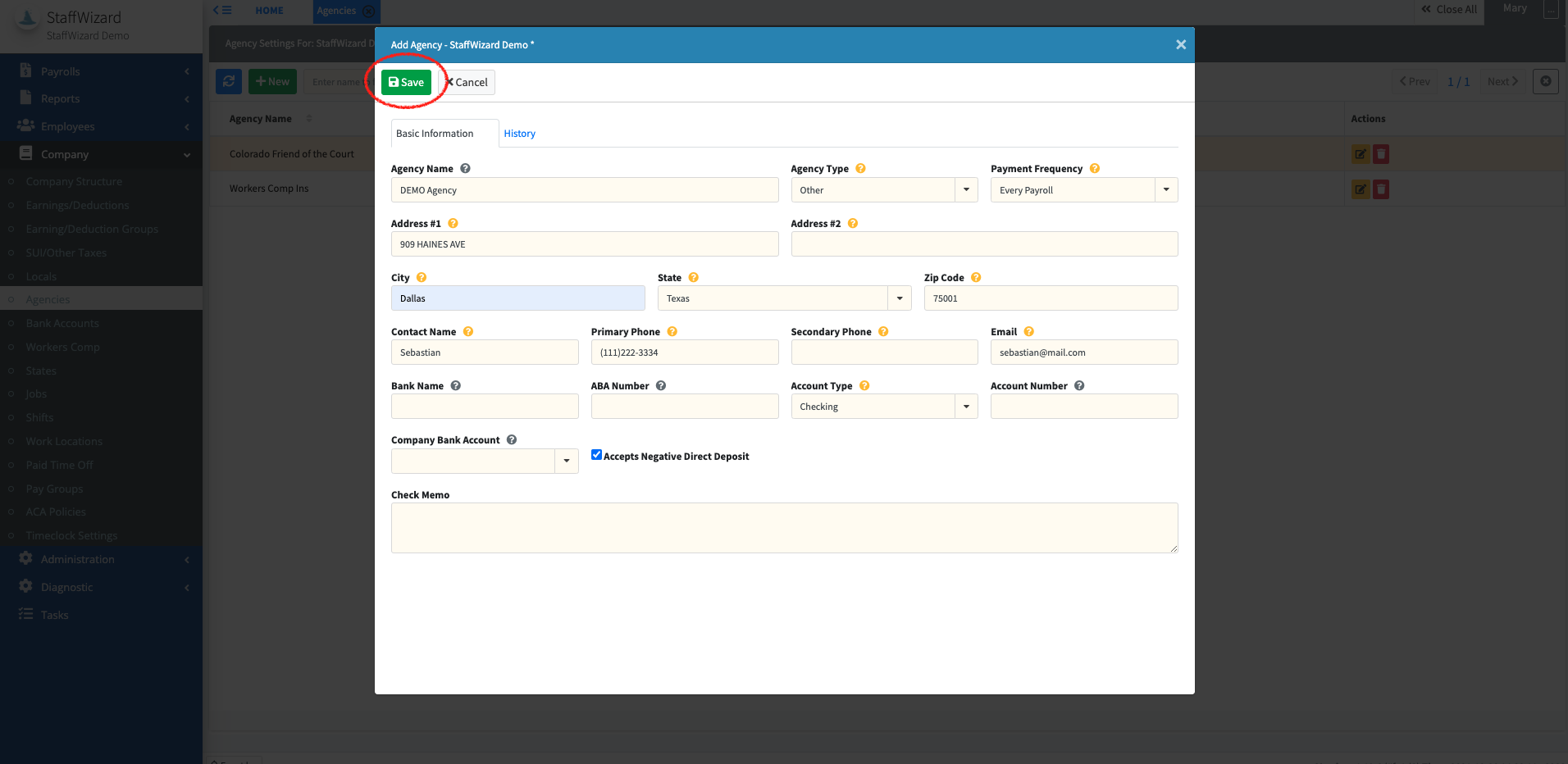This screenshot has width=1568, height=764.
Task: Click the ABA Number help icon
Action: (661, 386)
